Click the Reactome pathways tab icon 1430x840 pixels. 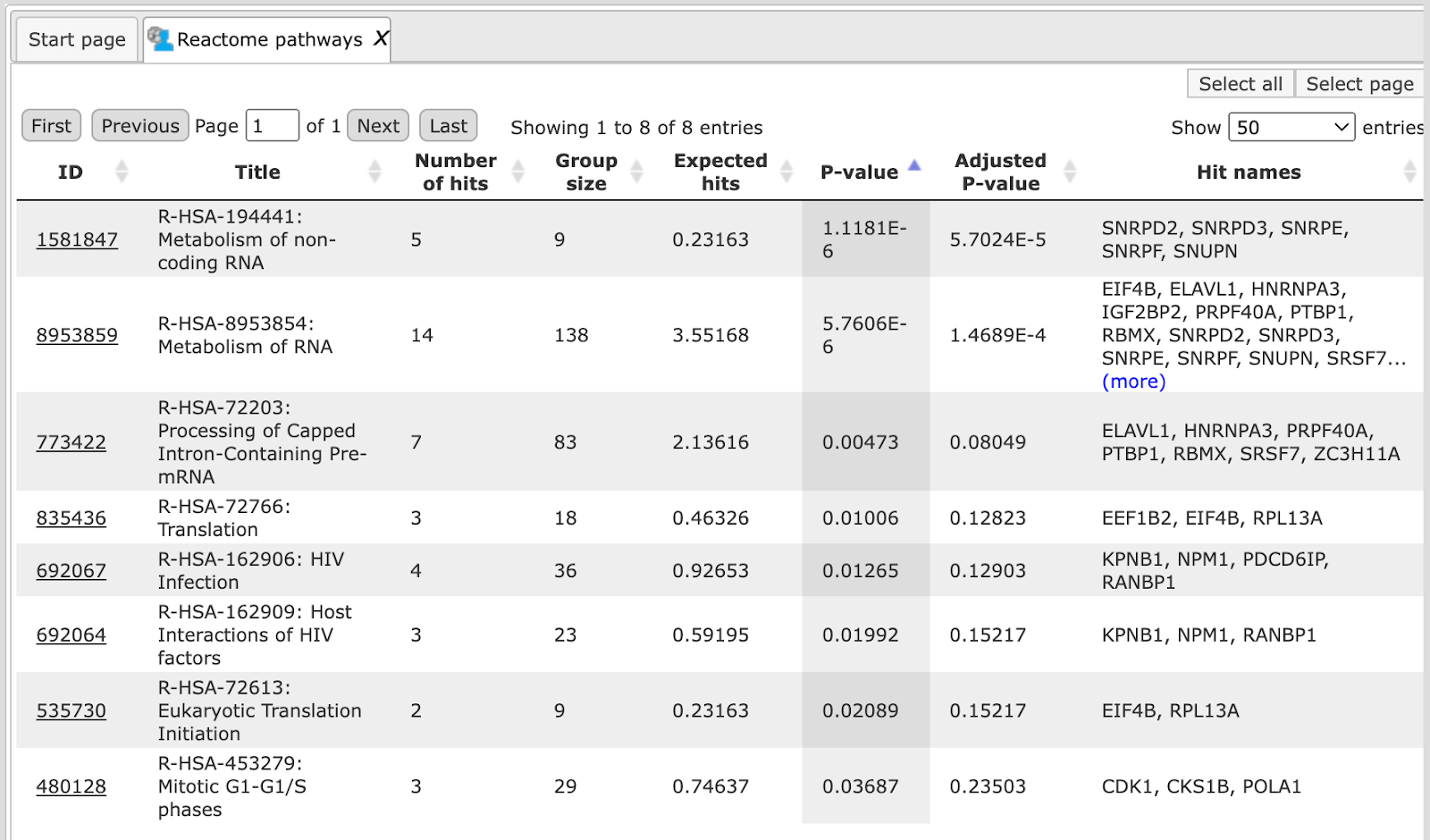pyautogui.click(x=160, y=38)
